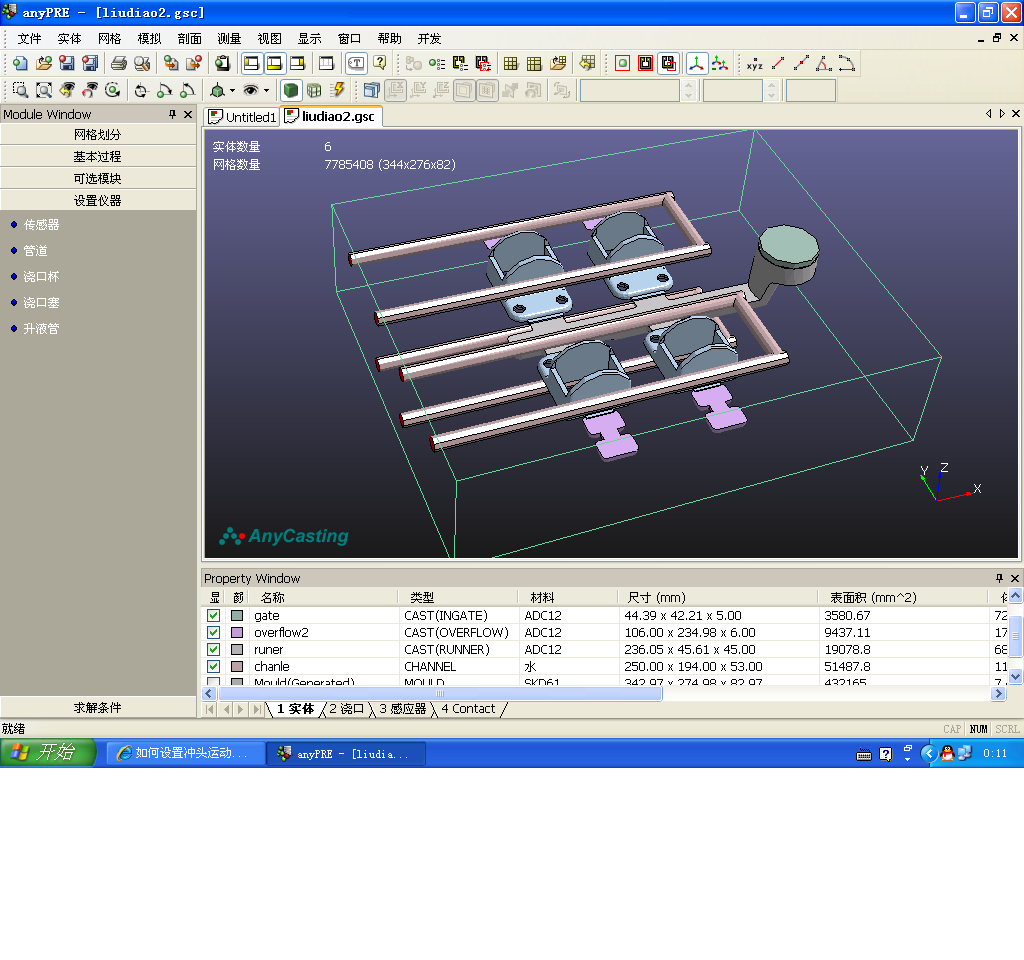Open the 文件 menu
This screenshot has height=960, width=1024.
point(29,39)
